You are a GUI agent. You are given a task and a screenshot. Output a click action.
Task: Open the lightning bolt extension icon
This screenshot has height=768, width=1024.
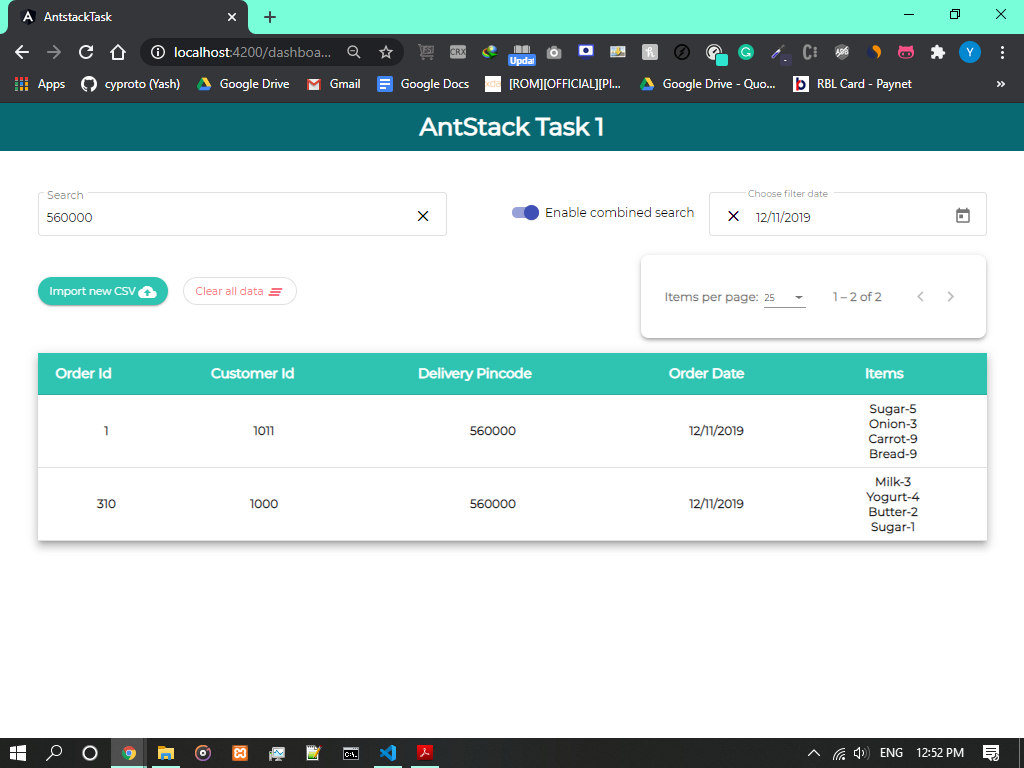point(682,52)
